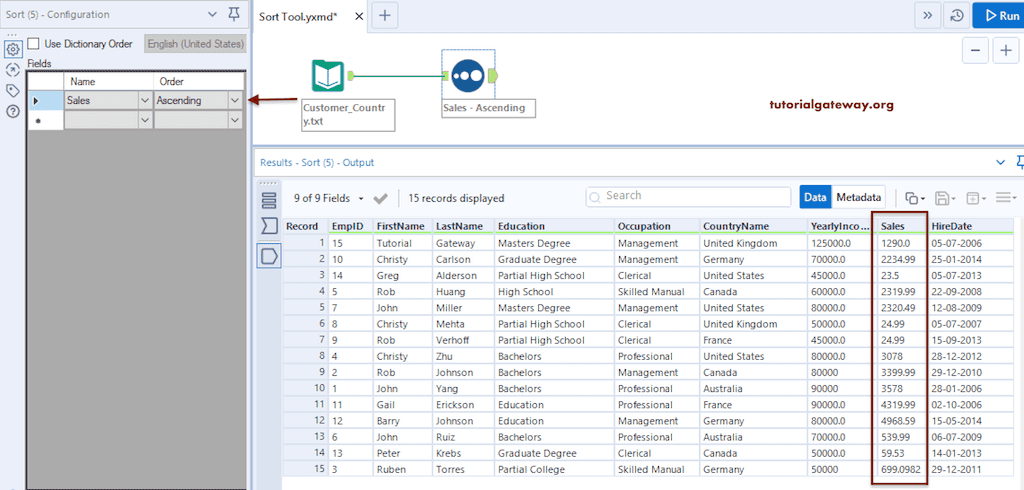1024x490 pixels.
Task: Click the zoom out minus button on canvas
Action: point(976,51)
